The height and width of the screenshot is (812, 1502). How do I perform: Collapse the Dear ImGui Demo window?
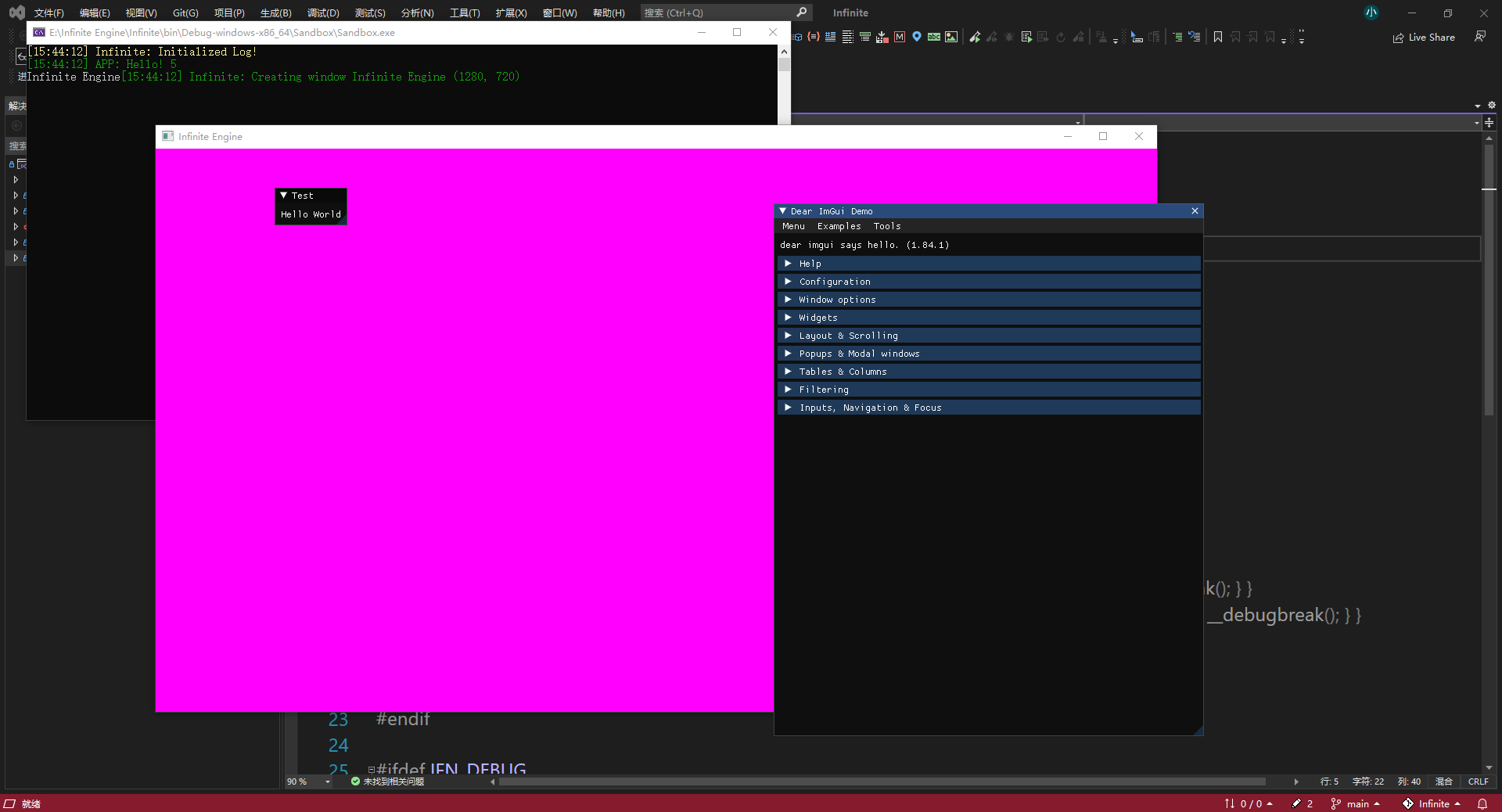pyautogui.click(x=783, y=211)
